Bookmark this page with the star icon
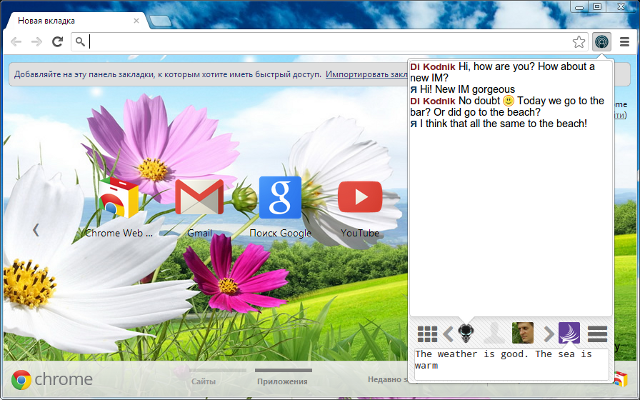 pos(578,42)
